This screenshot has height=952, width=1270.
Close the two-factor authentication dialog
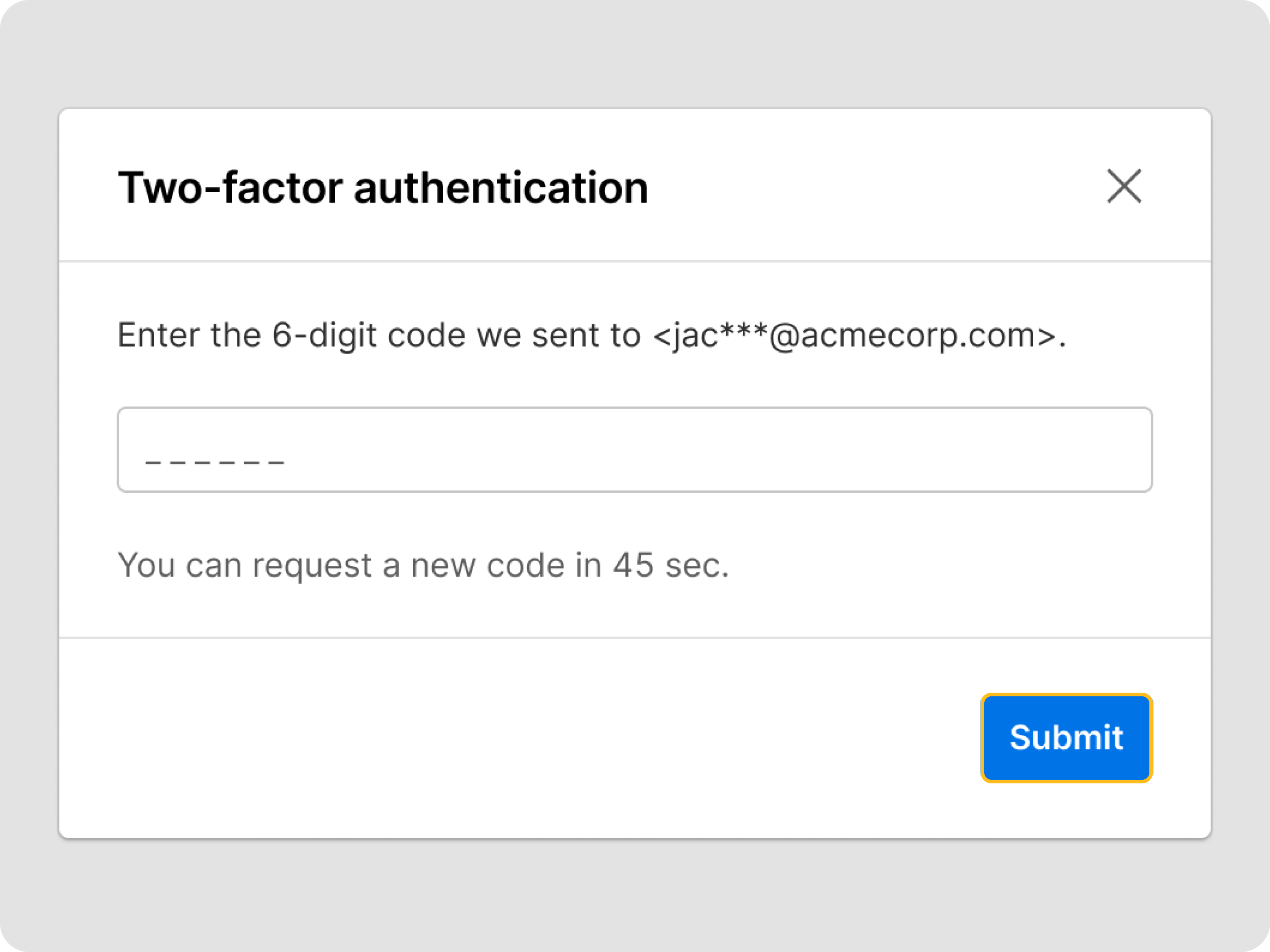[x=1123, y=186]
